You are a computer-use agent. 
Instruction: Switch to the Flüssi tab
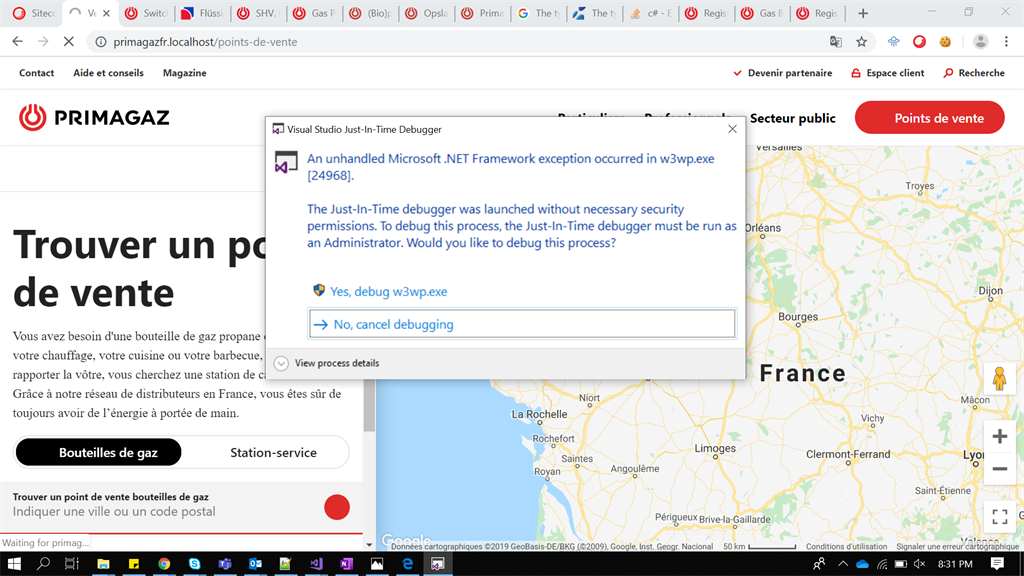pos(203,13)
